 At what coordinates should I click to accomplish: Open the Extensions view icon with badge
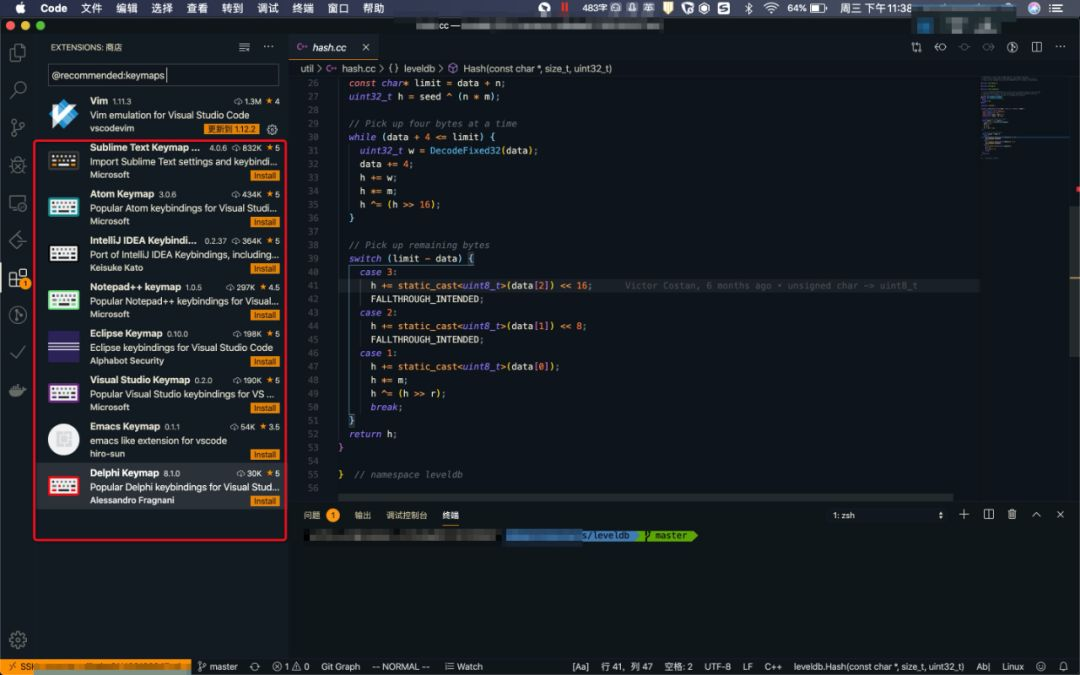click(19, 278)
